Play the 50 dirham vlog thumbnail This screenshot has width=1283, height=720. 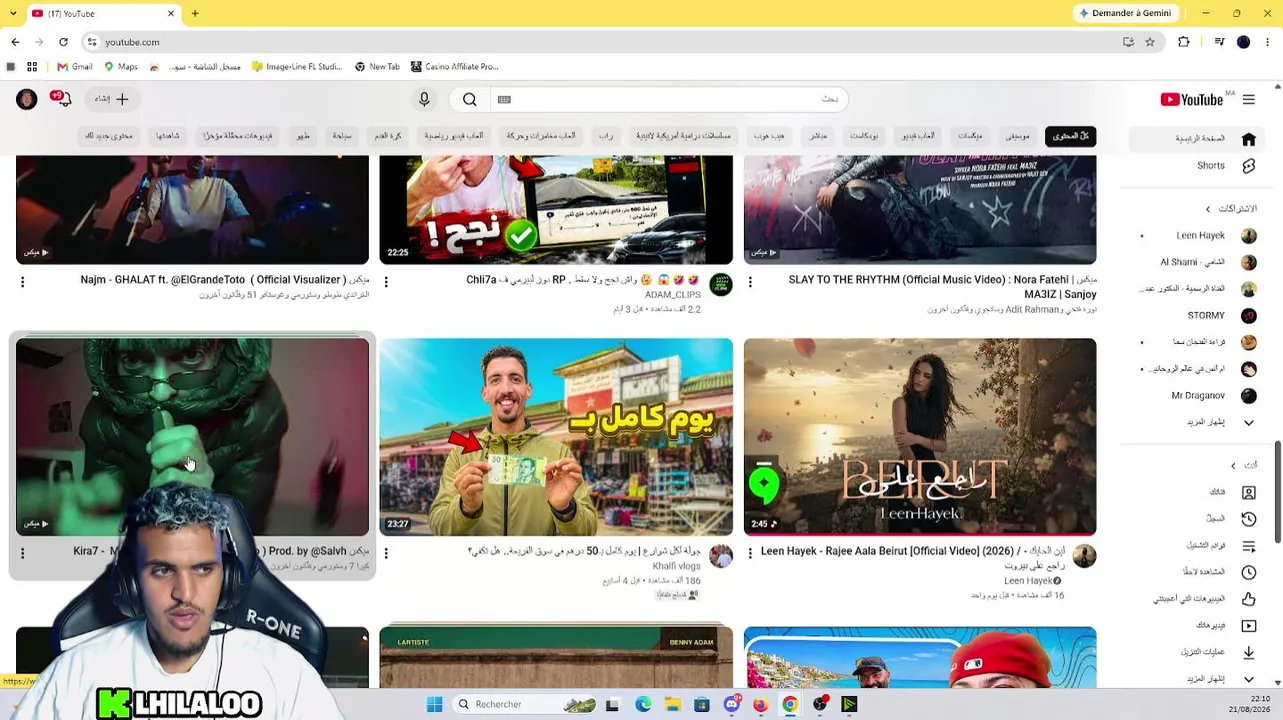tap(556, 437)
